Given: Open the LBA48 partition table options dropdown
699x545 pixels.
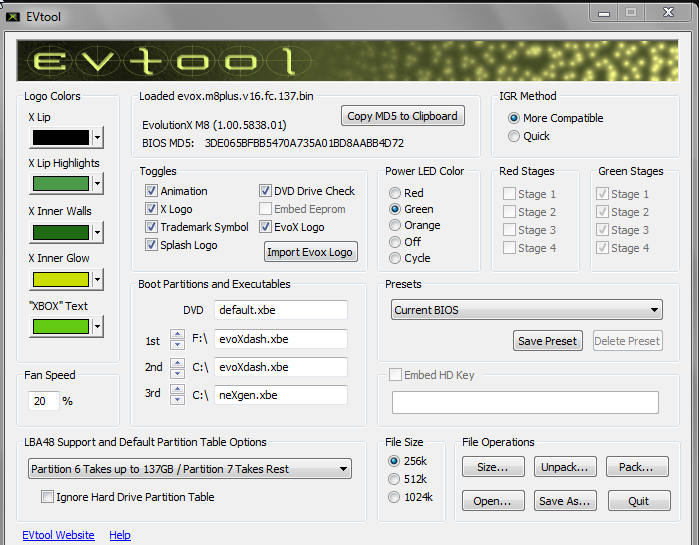Looking at the screenshot, I should coord(190,469).
